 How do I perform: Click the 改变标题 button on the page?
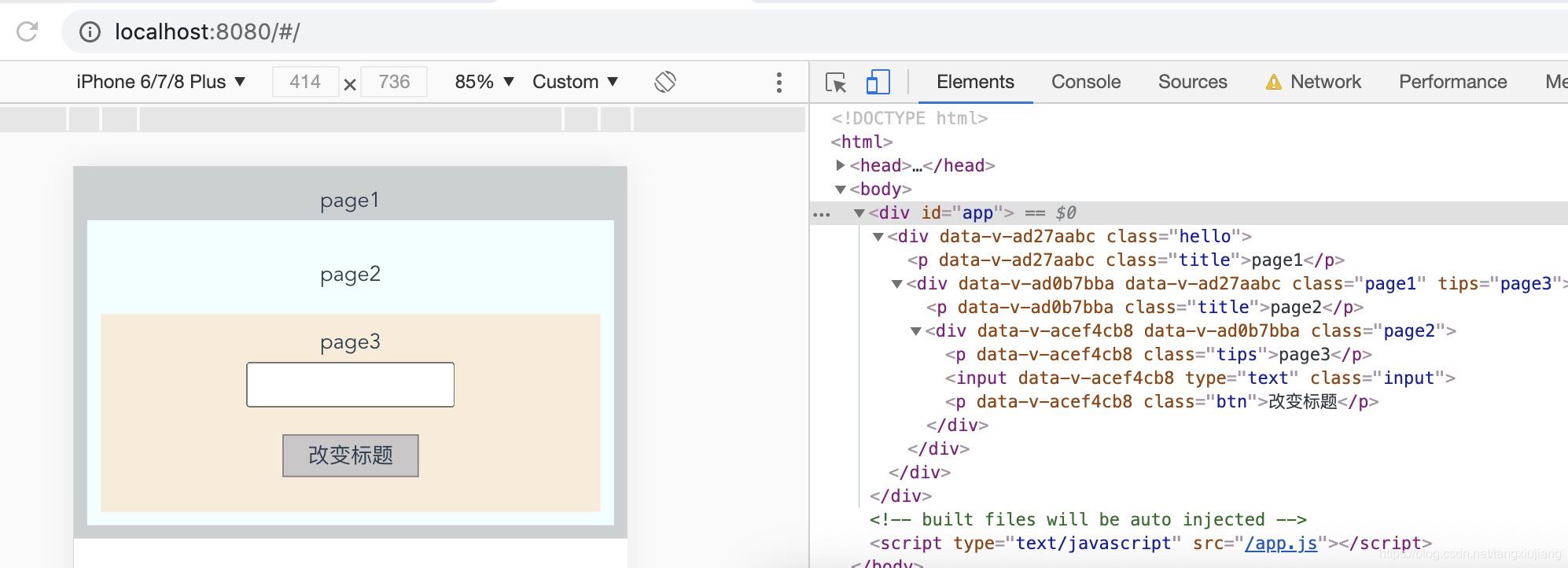[351, 456]
